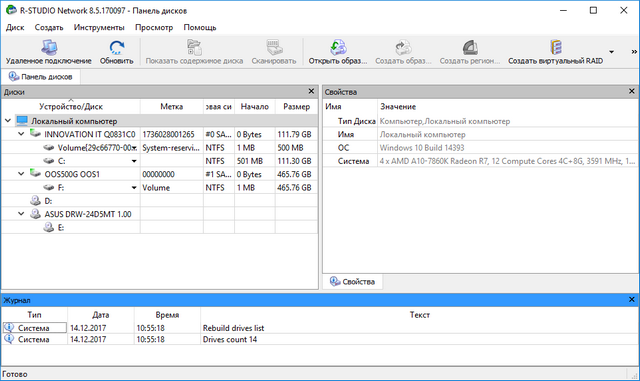Click the label 1736028001265
The image size is (640, 381).
[x=168, y=134]
